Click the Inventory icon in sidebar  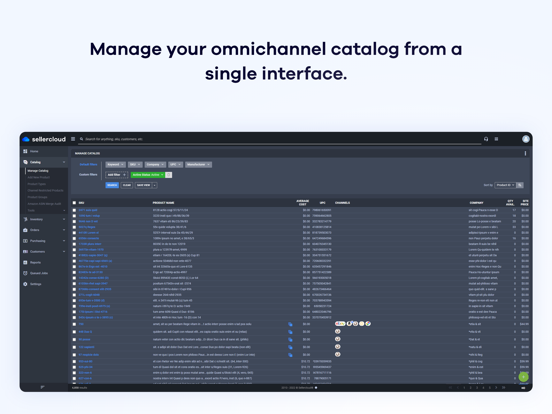tap(25, 219)
